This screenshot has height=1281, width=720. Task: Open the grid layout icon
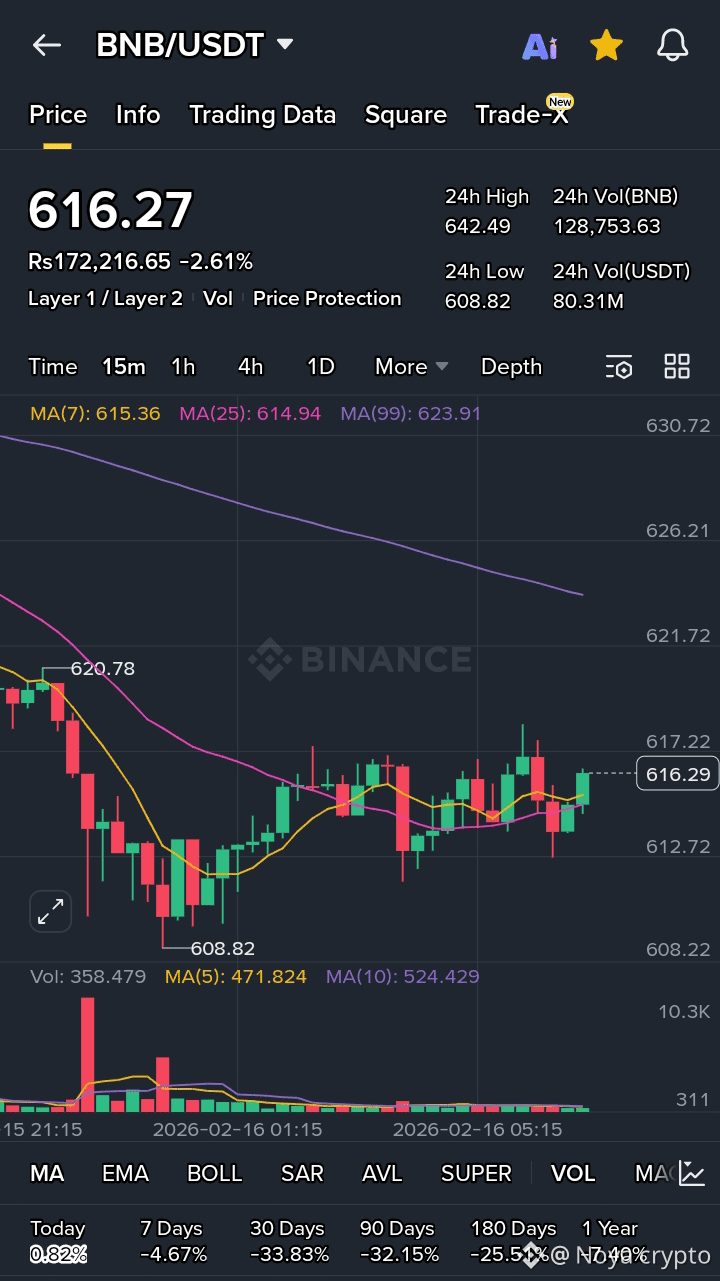click(677, 366)
